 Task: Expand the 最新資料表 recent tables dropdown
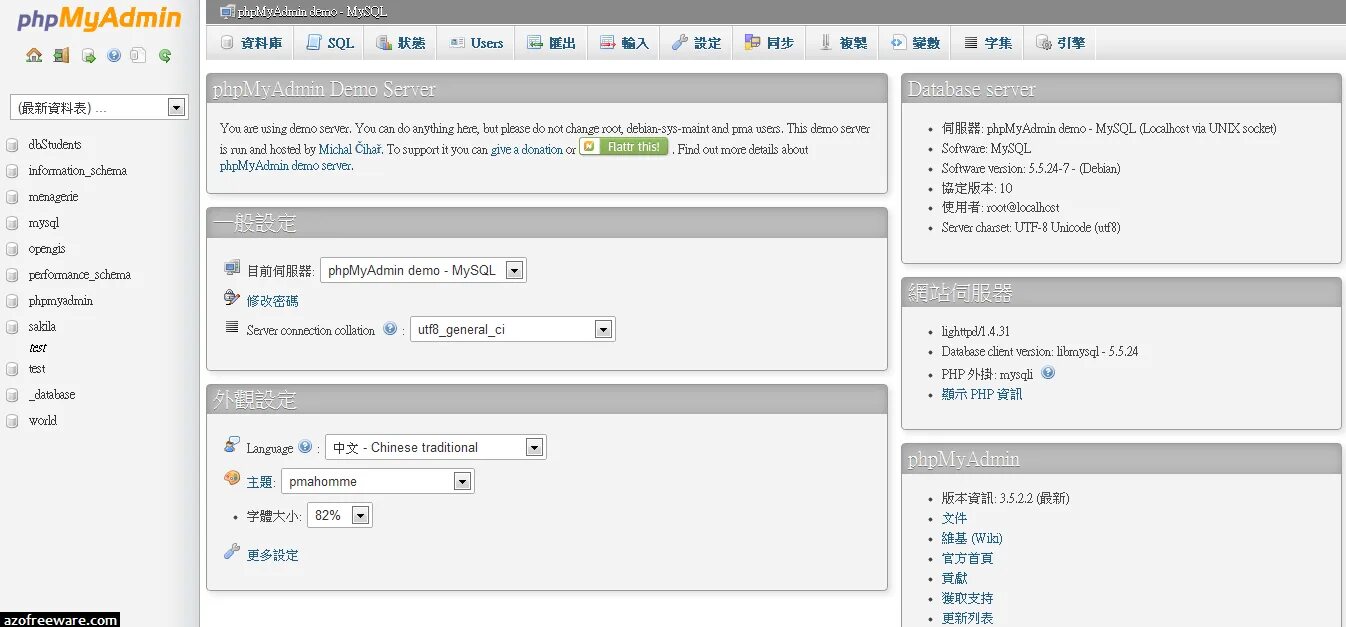[99, 107]
